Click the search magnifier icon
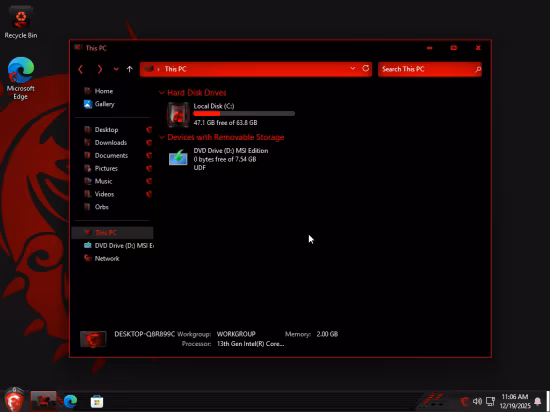The width and height of the screenshot is (550, 412). pyautogui.click(x=478, y=69)
